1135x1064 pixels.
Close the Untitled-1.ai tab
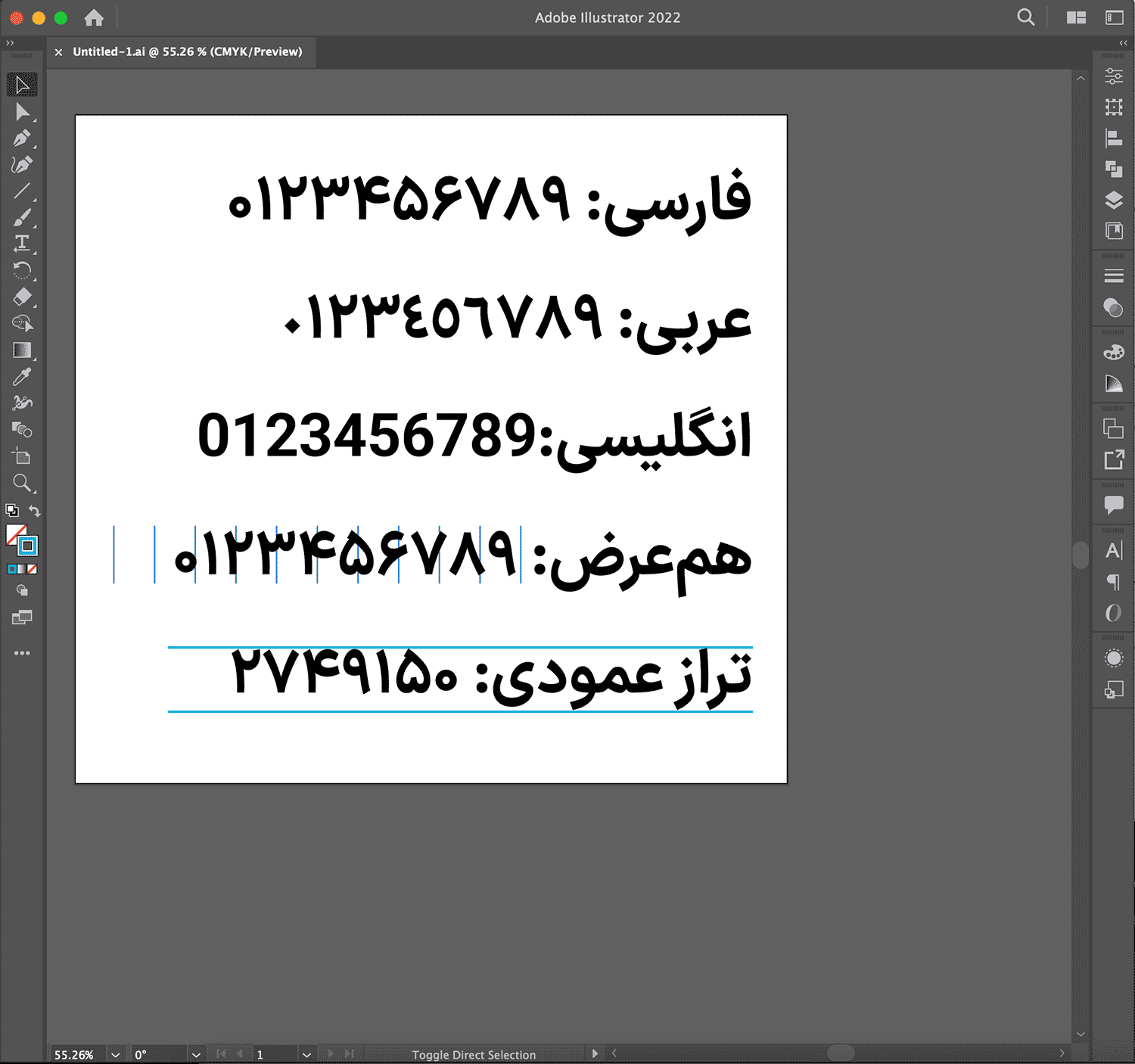(58, 52)
